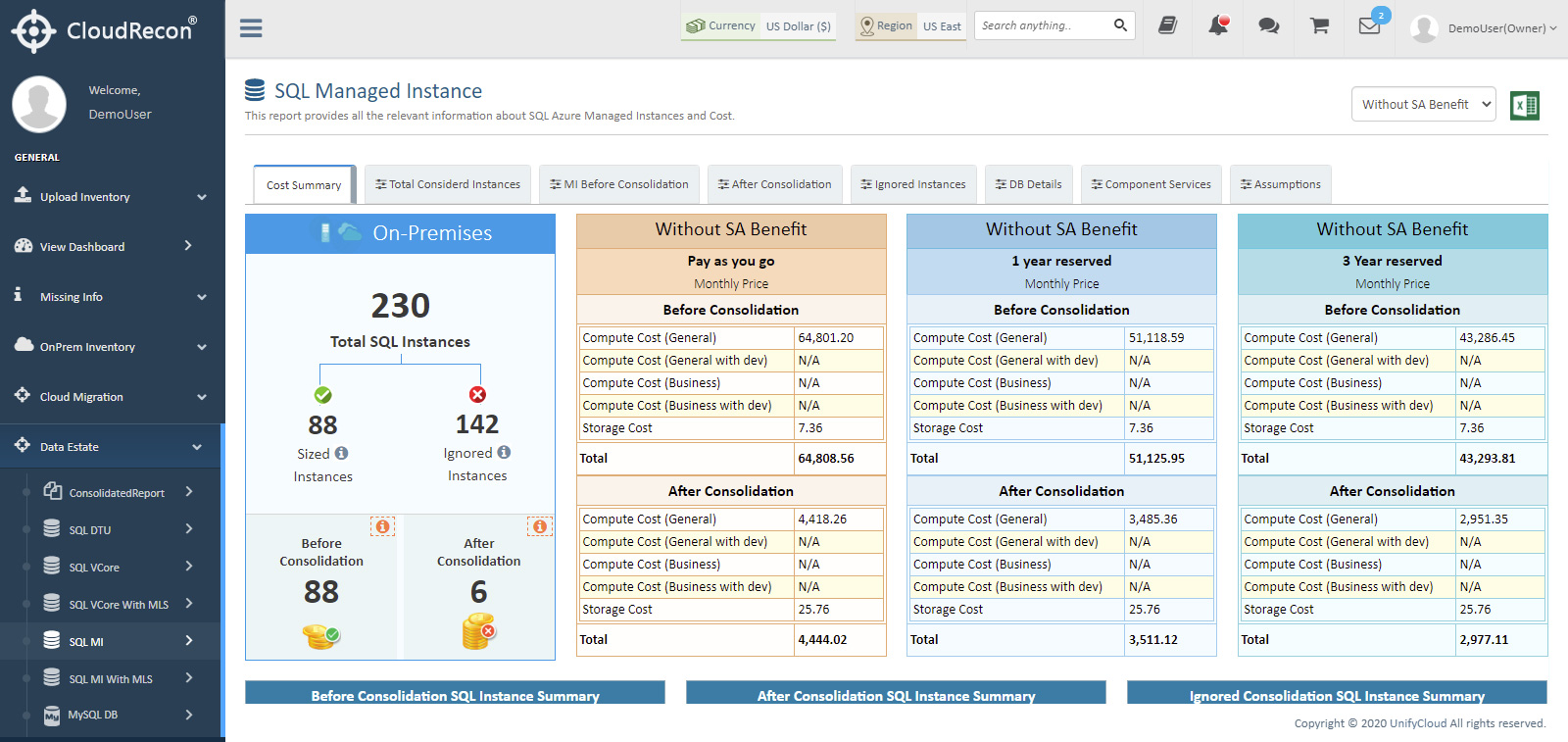Click After Consolidation info badge

coord(540,526)
